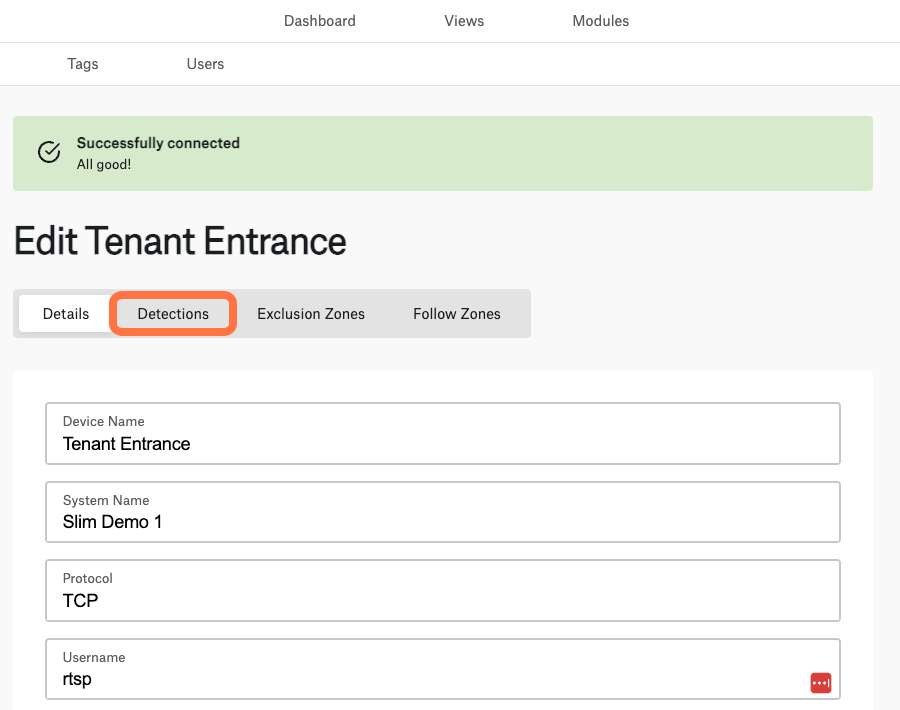Viewport: 900px width, 710px height.
Task: Open the red password manager icon in Username
Action: [x=820, y=682]
